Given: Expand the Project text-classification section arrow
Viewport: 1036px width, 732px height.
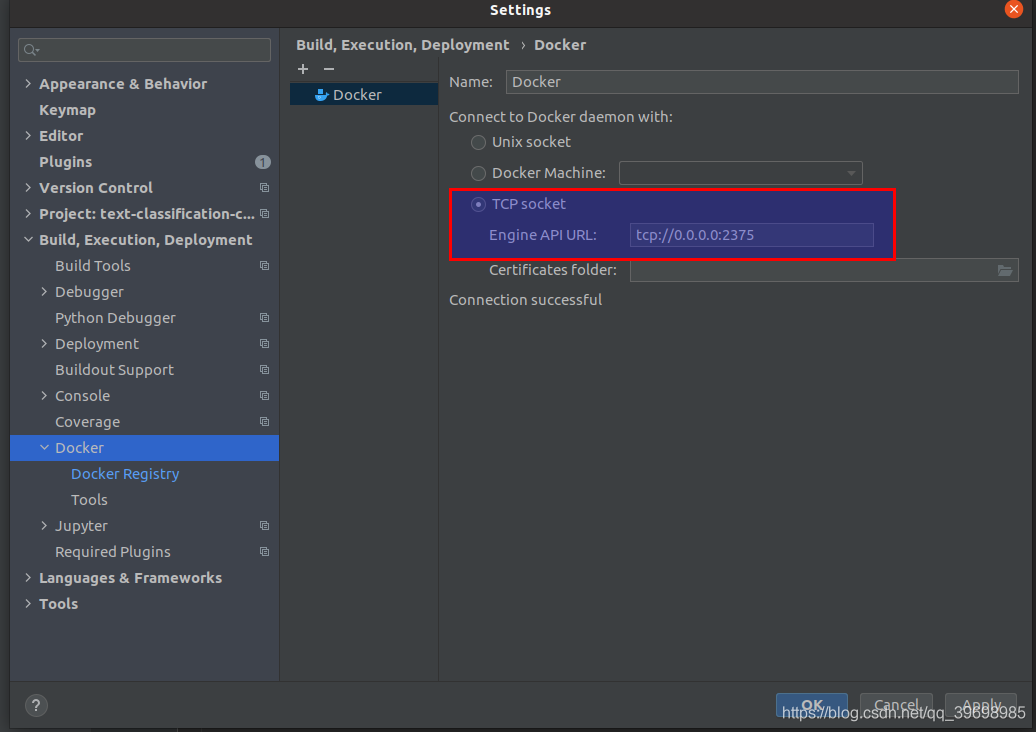Looking at the screenshot, I should click(x=28, y=213).
